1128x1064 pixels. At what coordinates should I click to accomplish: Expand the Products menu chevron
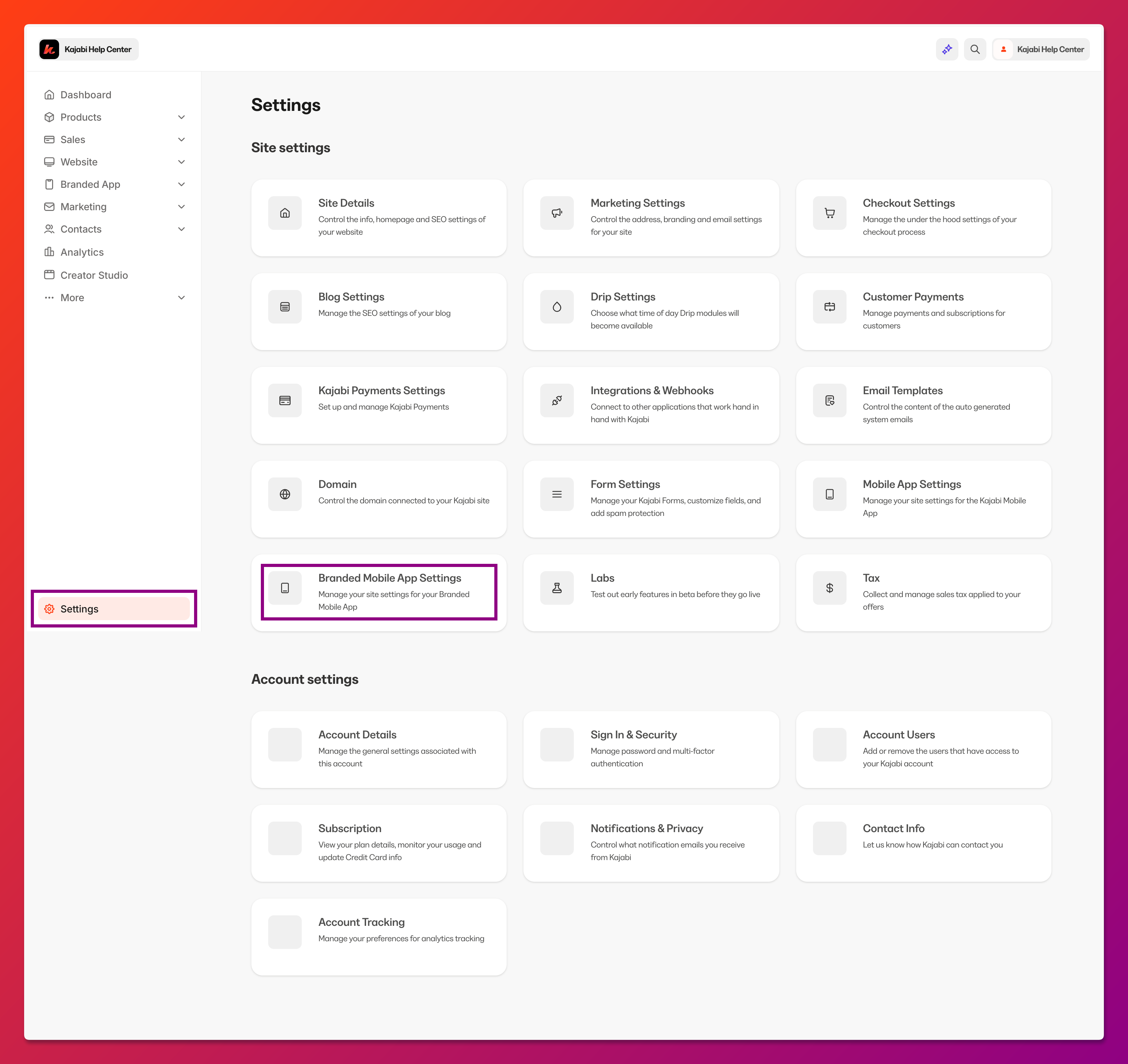click(x=181, y=117)
